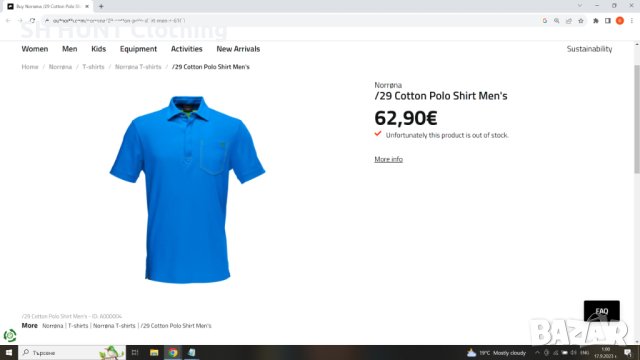Open the volume control in system tray
640x360 pixels.
tap(573, 353)
